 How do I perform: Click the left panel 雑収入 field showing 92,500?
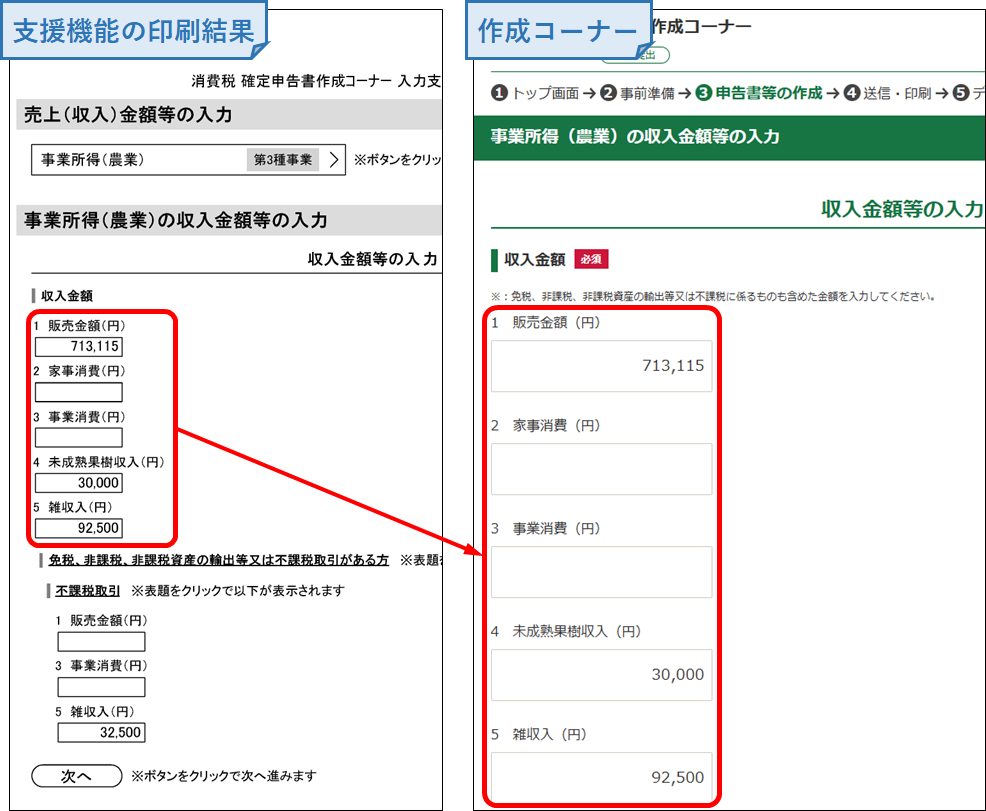coord(79,528)
